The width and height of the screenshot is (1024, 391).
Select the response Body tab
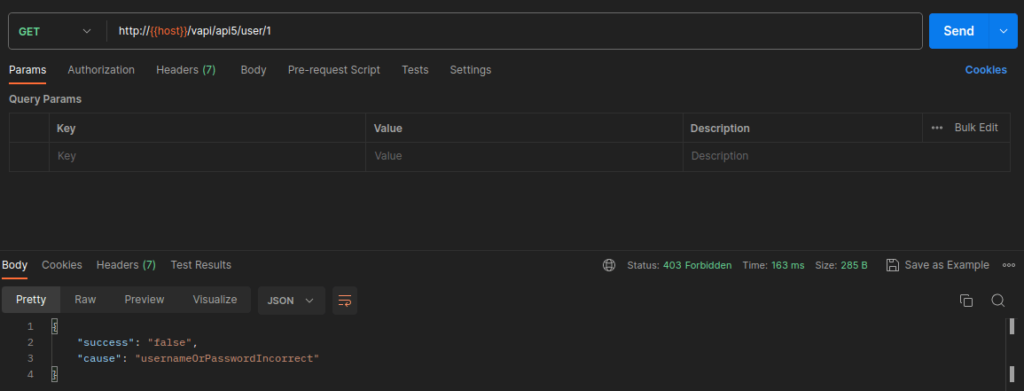point(14,265)
